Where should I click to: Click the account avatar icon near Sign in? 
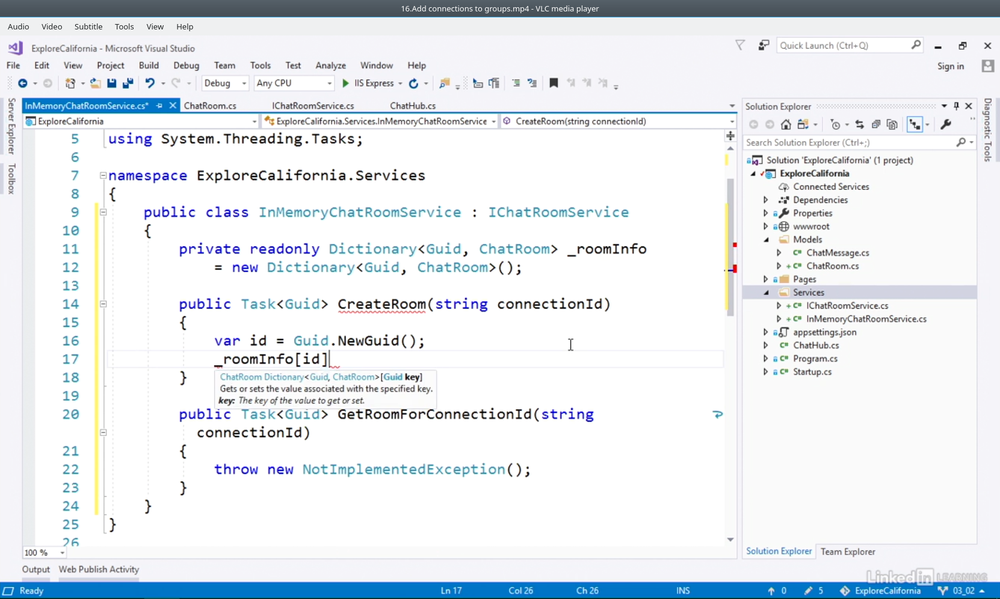[988, 66]
